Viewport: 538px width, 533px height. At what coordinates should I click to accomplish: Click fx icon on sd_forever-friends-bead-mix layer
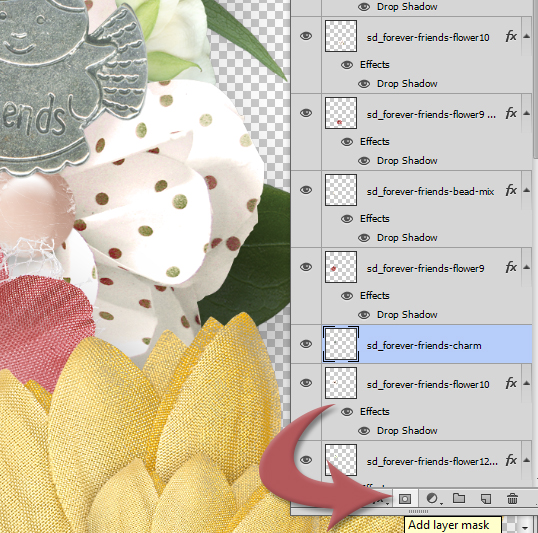pyautogui.click(x=511, y=190)
